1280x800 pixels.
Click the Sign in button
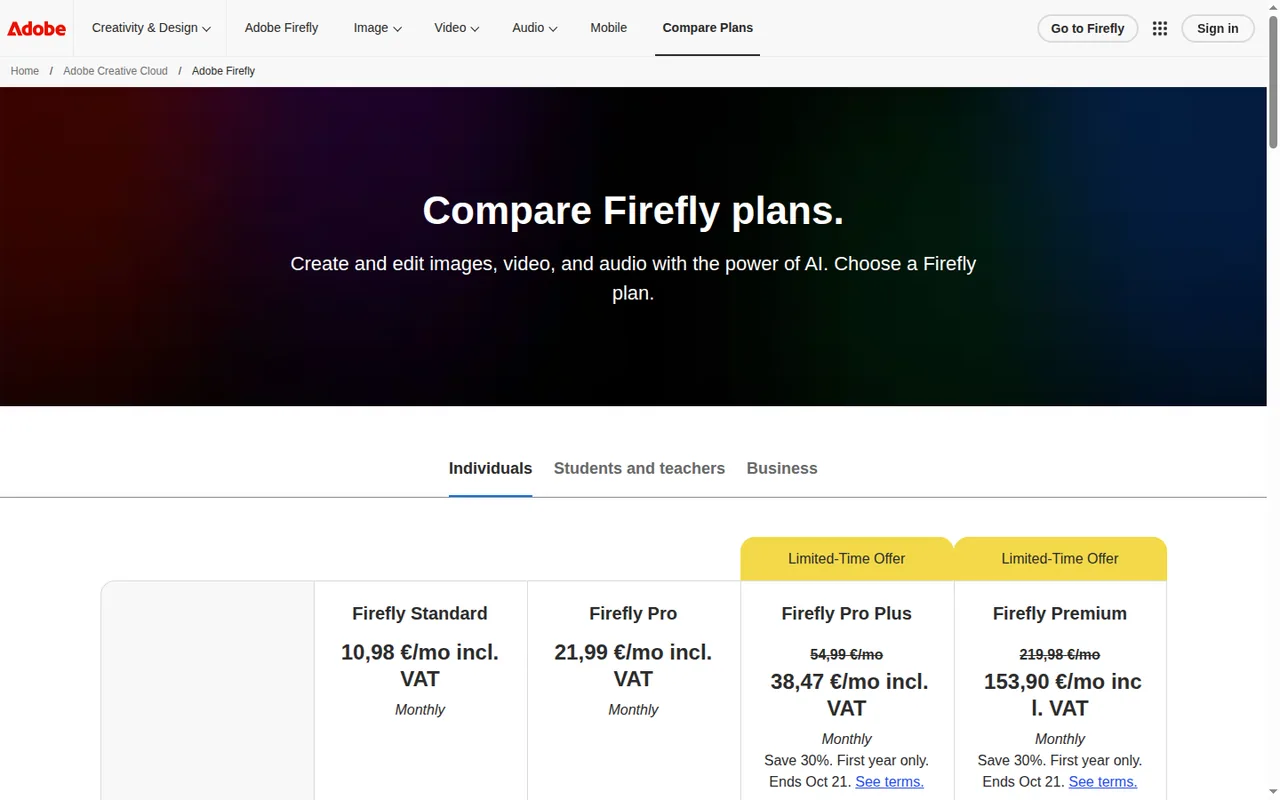point(1217,28)
